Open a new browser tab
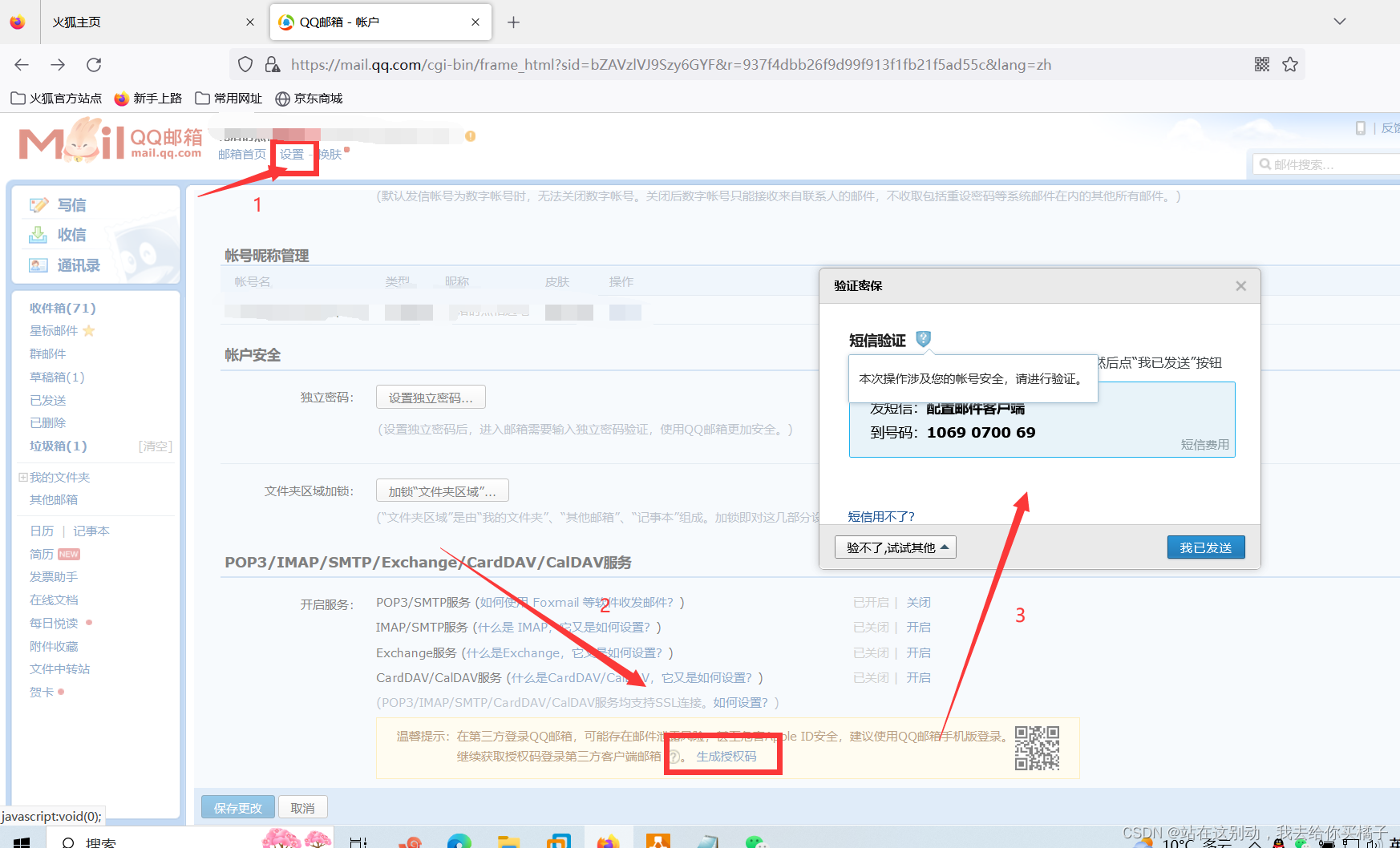The height and width of the screenshot is (848, 1400). click(x=514, y=22)
